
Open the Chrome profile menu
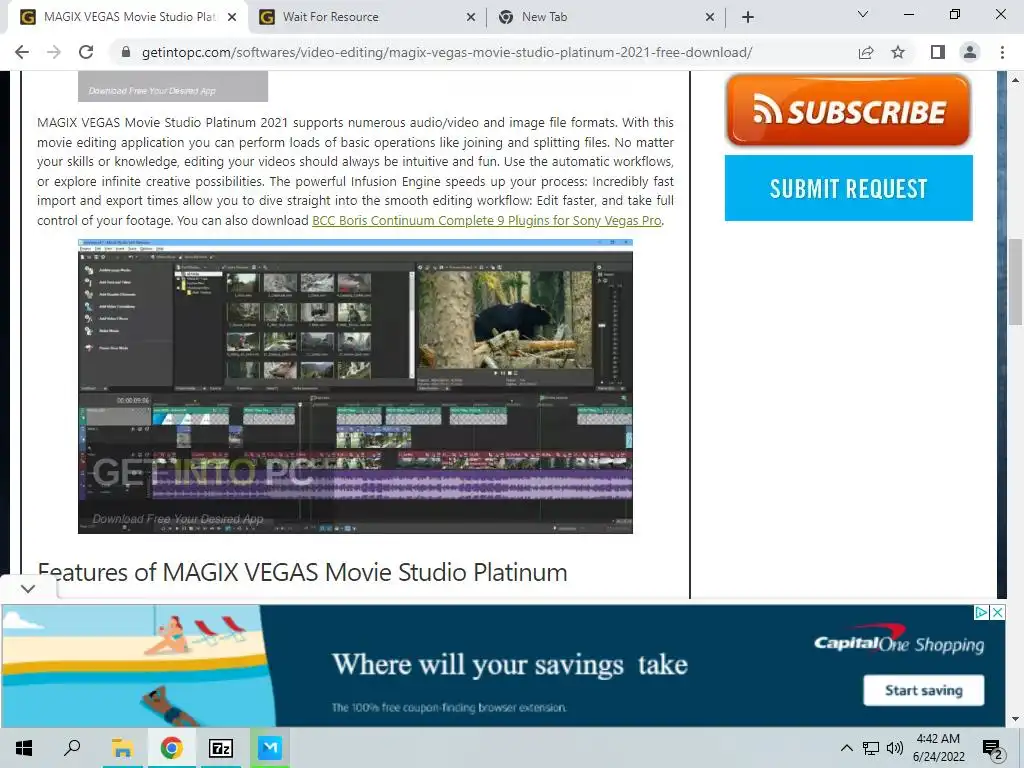point(970,52)
